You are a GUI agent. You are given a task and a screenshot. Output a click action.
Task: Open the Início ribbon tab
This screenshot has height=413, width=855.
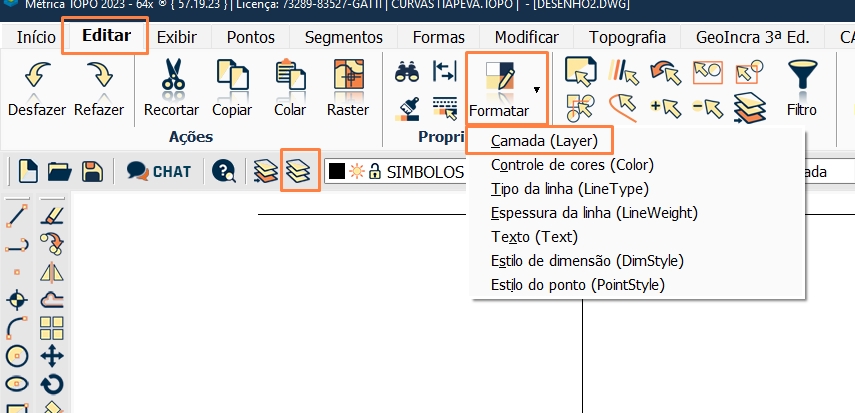pyautogui.click(x=36, y=37)
